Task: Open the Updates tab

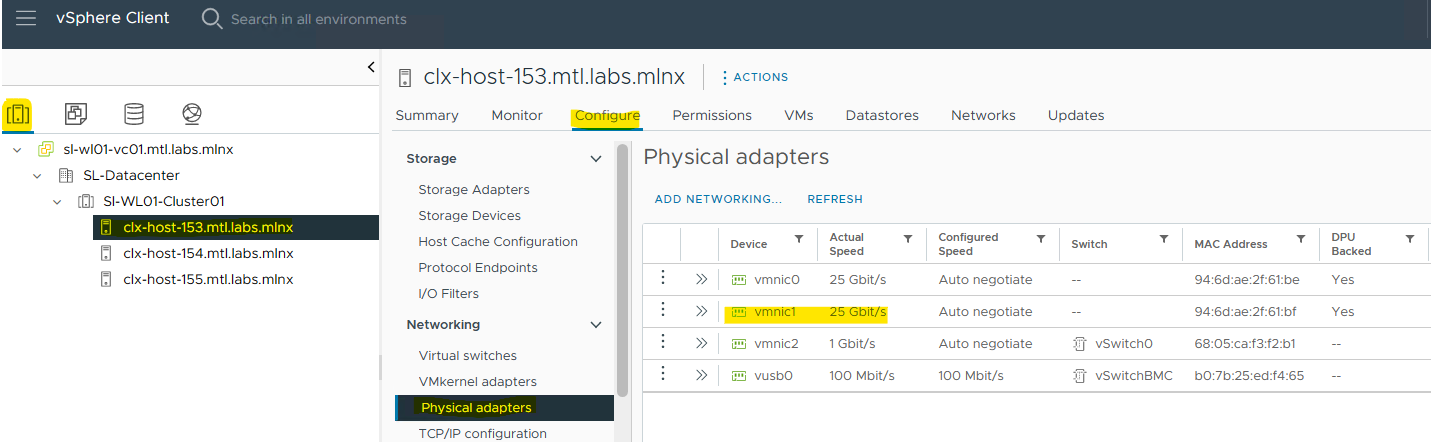Action: (x=1076, y=115)
